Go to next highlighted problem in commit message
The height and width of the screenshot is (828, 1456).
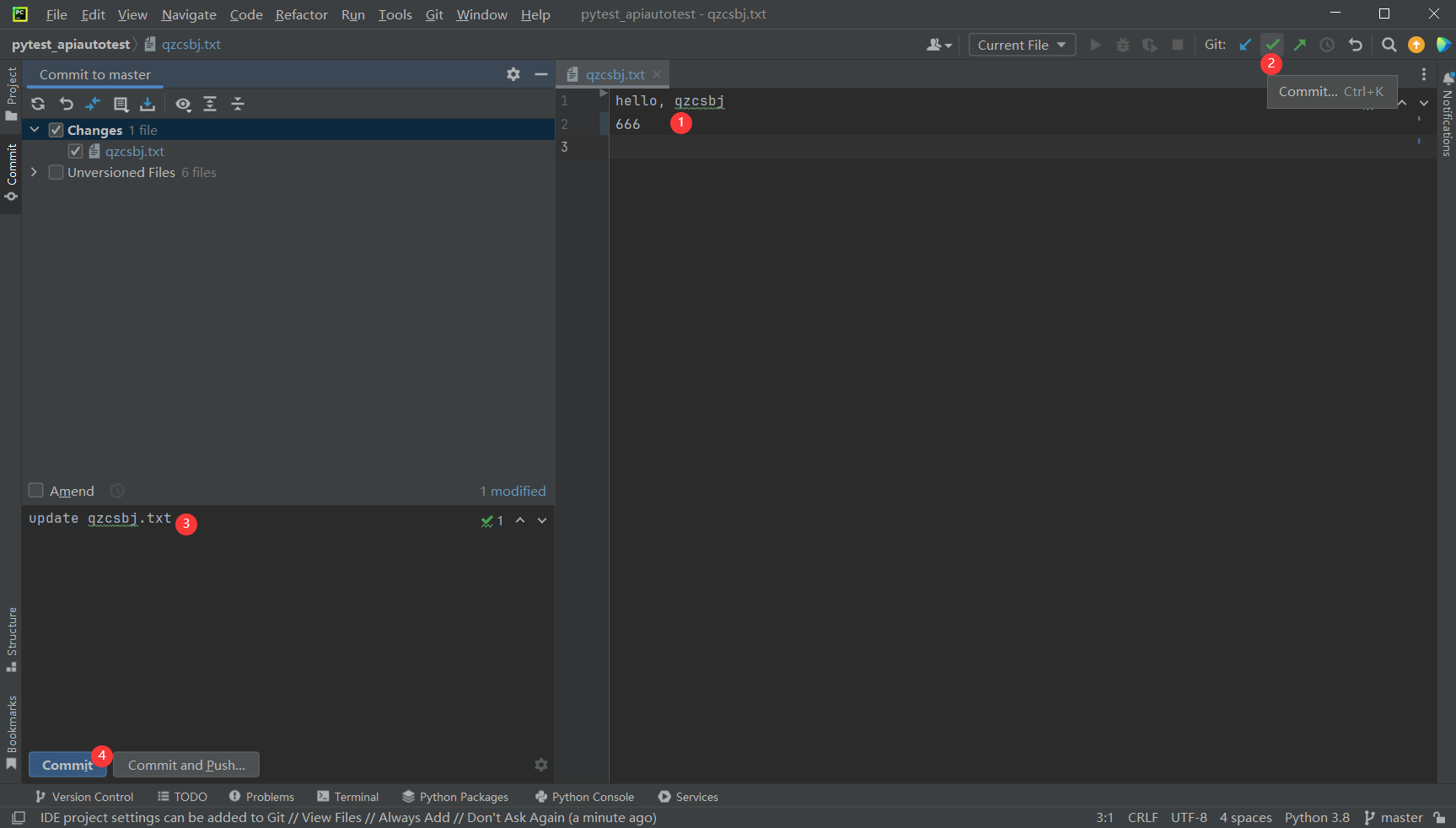tap(542, 520)
